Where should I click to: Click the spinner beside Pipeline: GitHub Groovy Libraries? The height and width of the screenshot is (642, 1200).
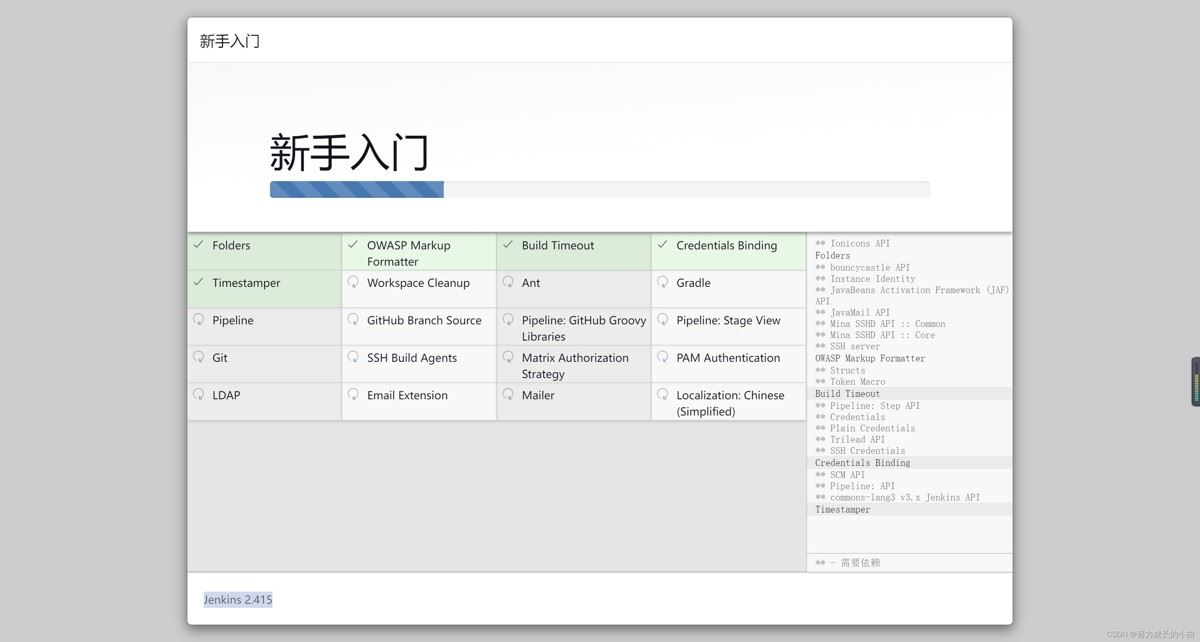pyautogui.click(x=508, y=320)
